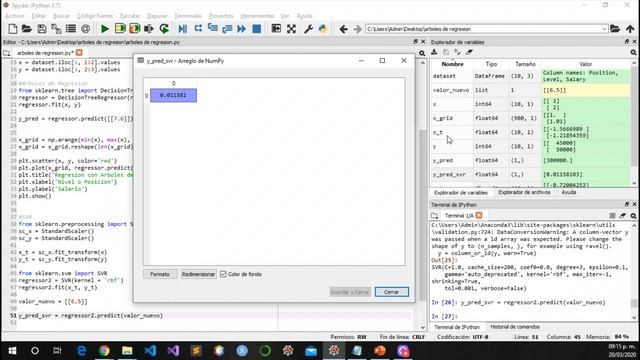Viewport: 640px width, 360px height.
Task: Interrupt the IPython kernel
Action: click(612, 216)
